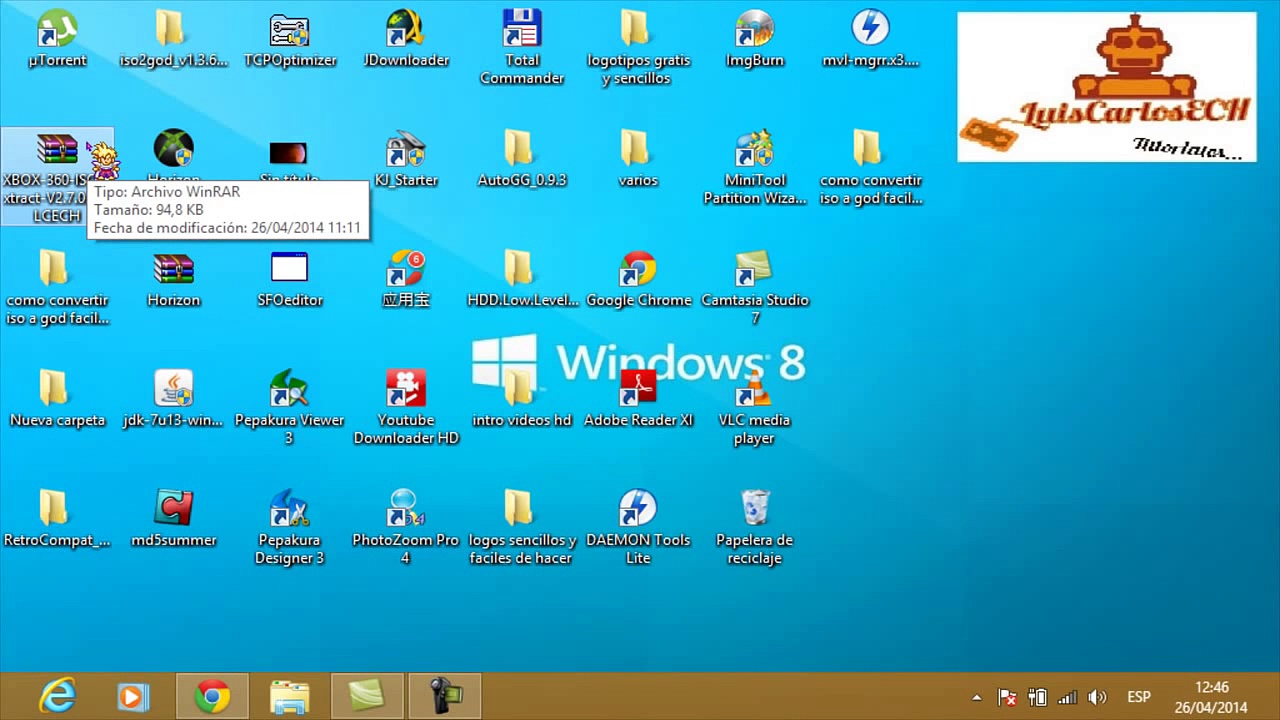Select the Google Chrome desktop shortcut
The width and height of the screenshot is (1280, 720).
pos(638,270)
